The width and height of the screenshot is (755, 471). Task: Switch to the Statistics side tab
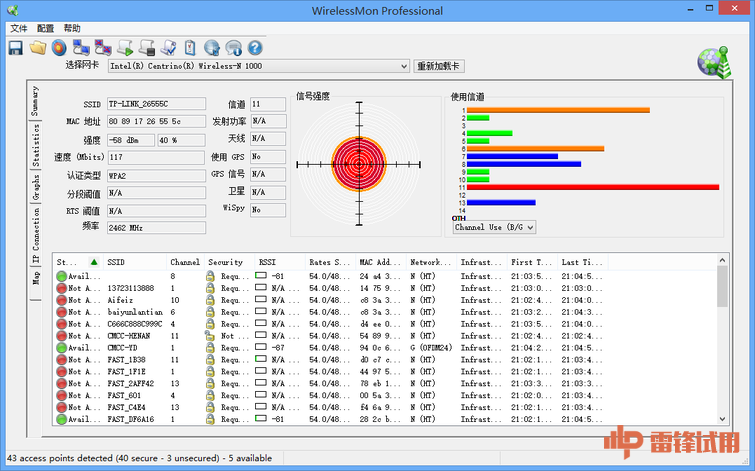(x=35, y=148)
